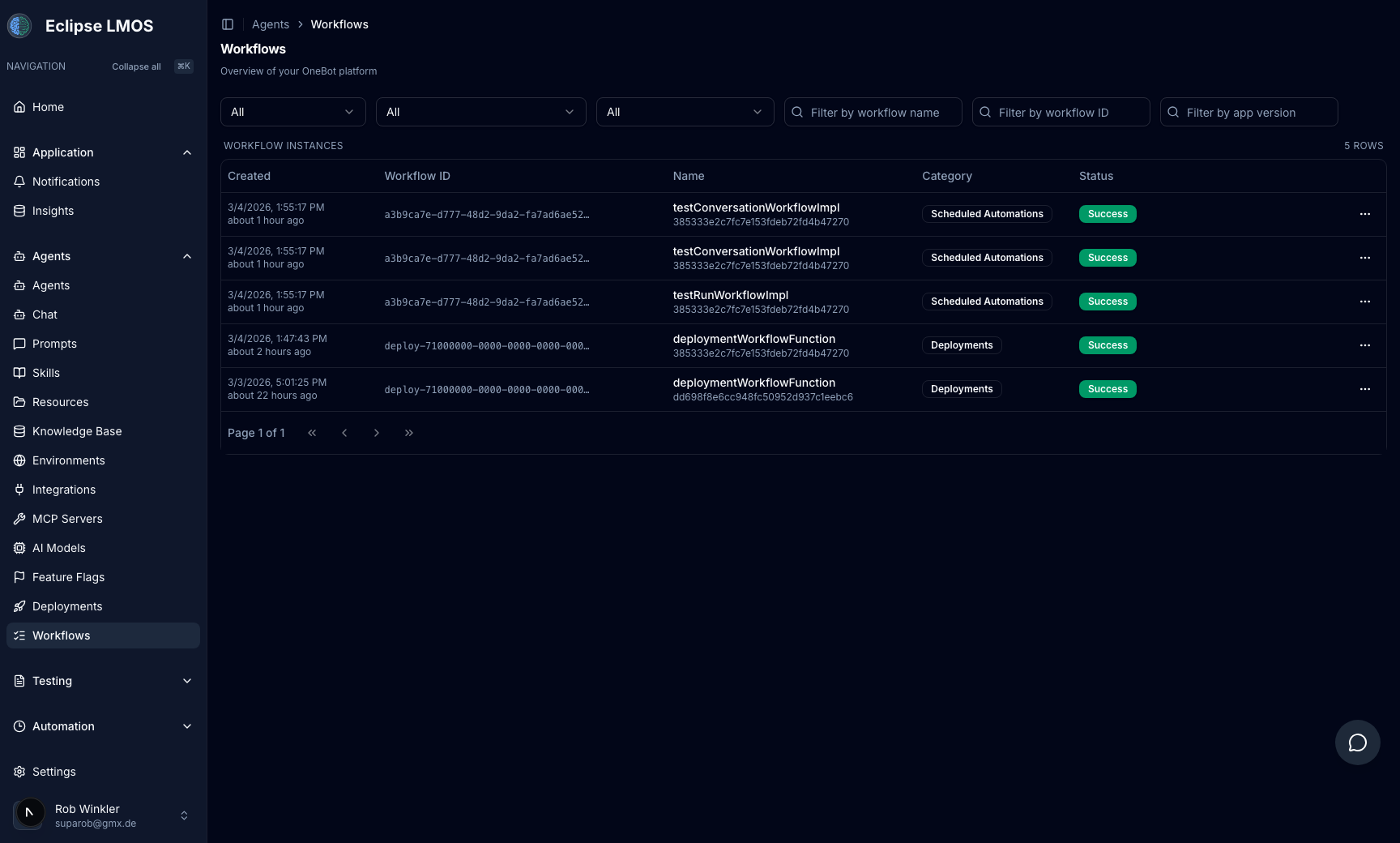The height and width of the screenshot is (843, 1400).
Task: Click Success status in 3/3/2026 row
Action: (x=1108, y=389)
